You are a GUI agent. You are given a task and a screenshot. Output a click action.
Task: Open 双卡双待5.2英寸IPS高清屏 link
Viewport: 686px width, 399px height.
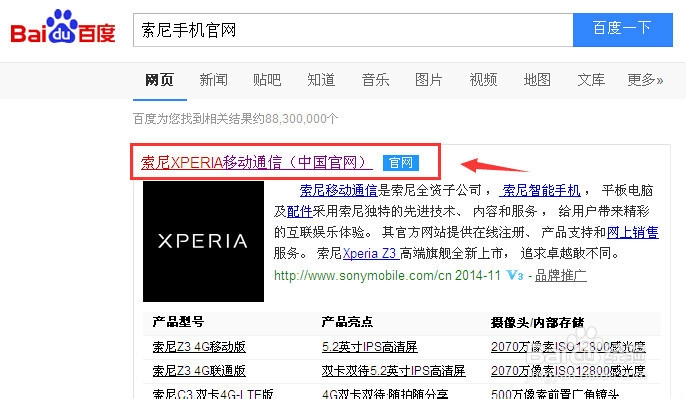(393, 371)
